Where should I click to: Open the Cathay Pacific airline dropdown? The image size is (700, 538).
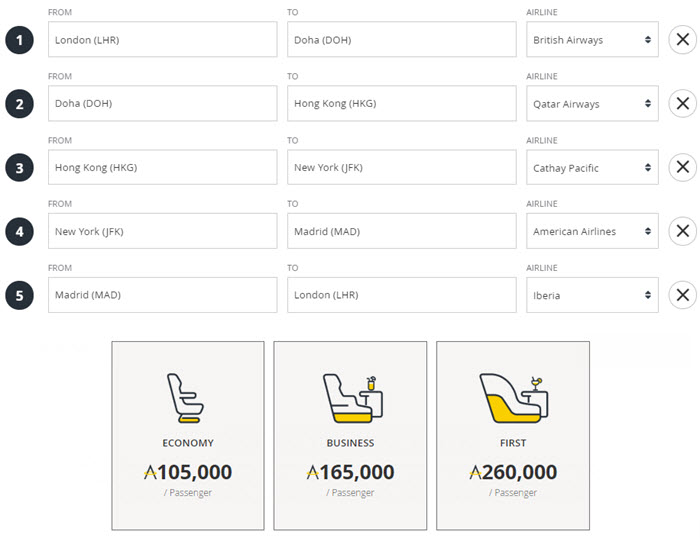pyautogui.click(x=592, y=167)
